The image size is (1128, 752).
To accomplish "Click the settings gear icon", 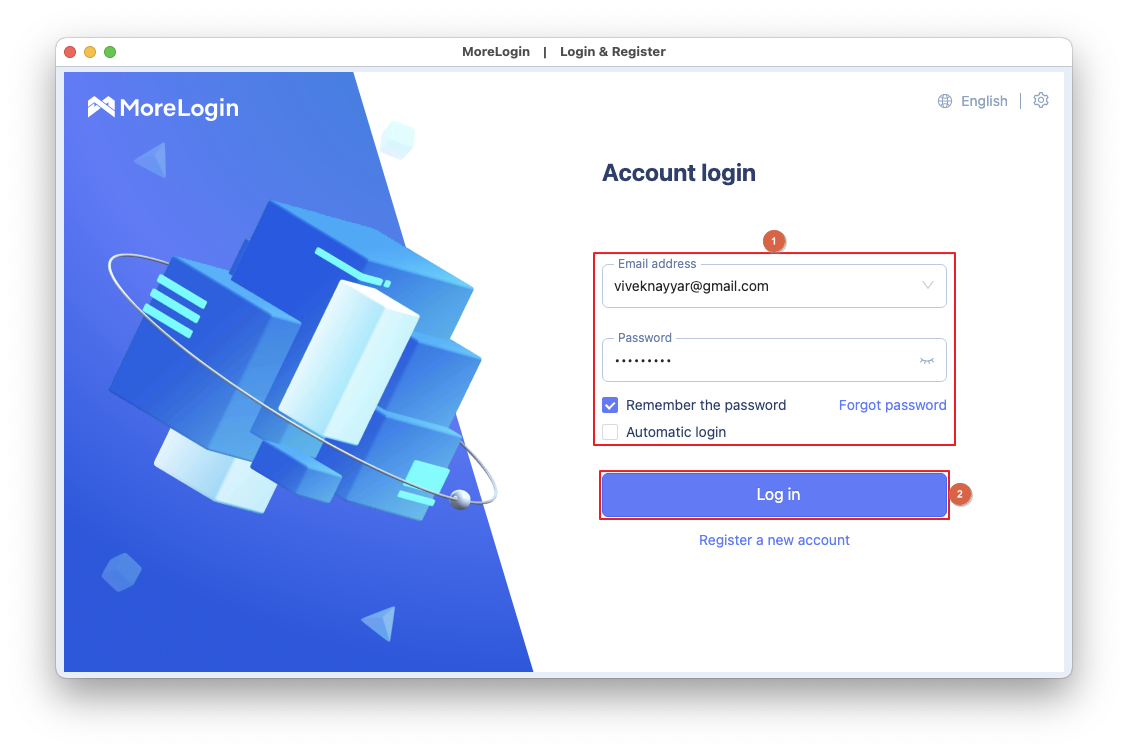I will point(1040,101).
